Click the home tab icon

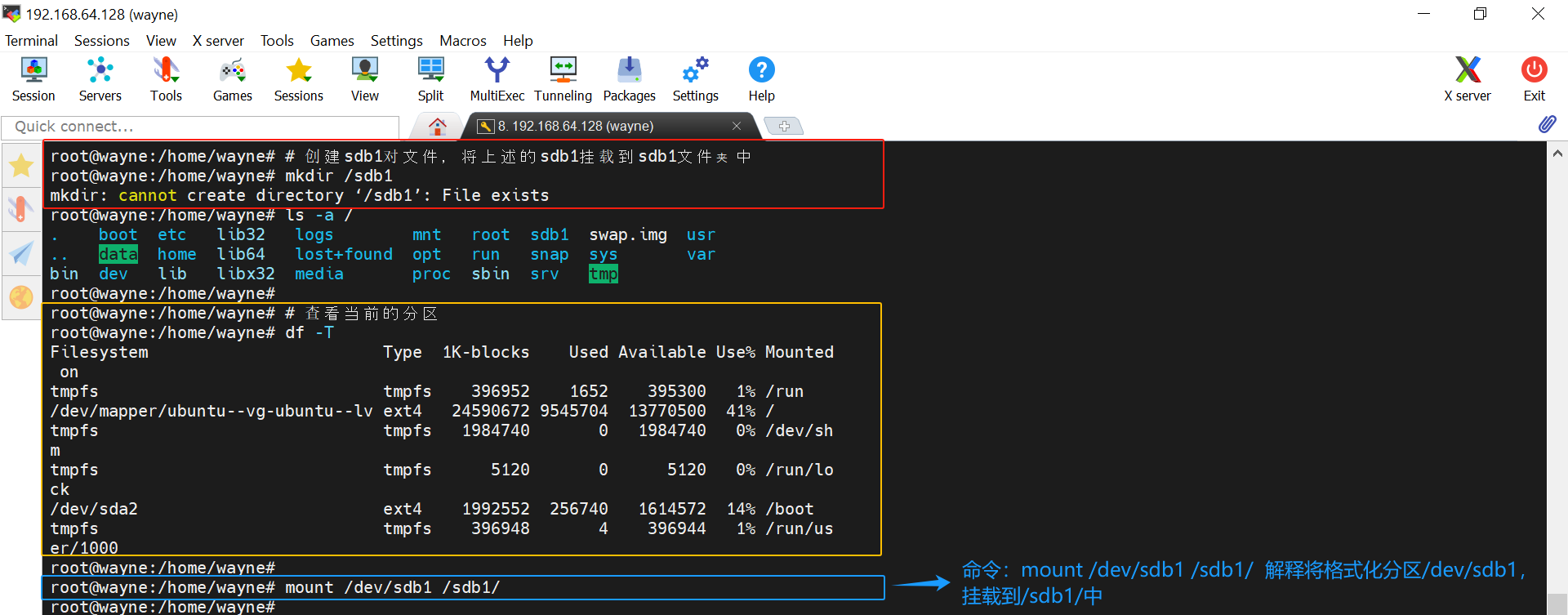(x=438, y=126)
